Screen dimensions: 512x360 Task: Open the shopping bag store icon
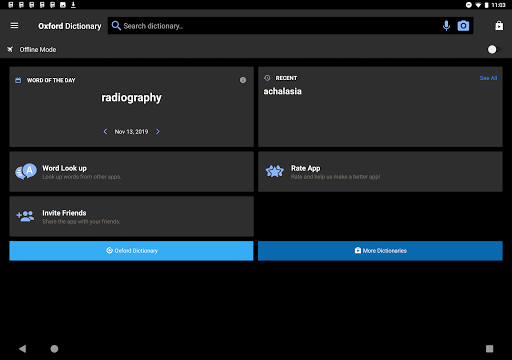[499, 26]
